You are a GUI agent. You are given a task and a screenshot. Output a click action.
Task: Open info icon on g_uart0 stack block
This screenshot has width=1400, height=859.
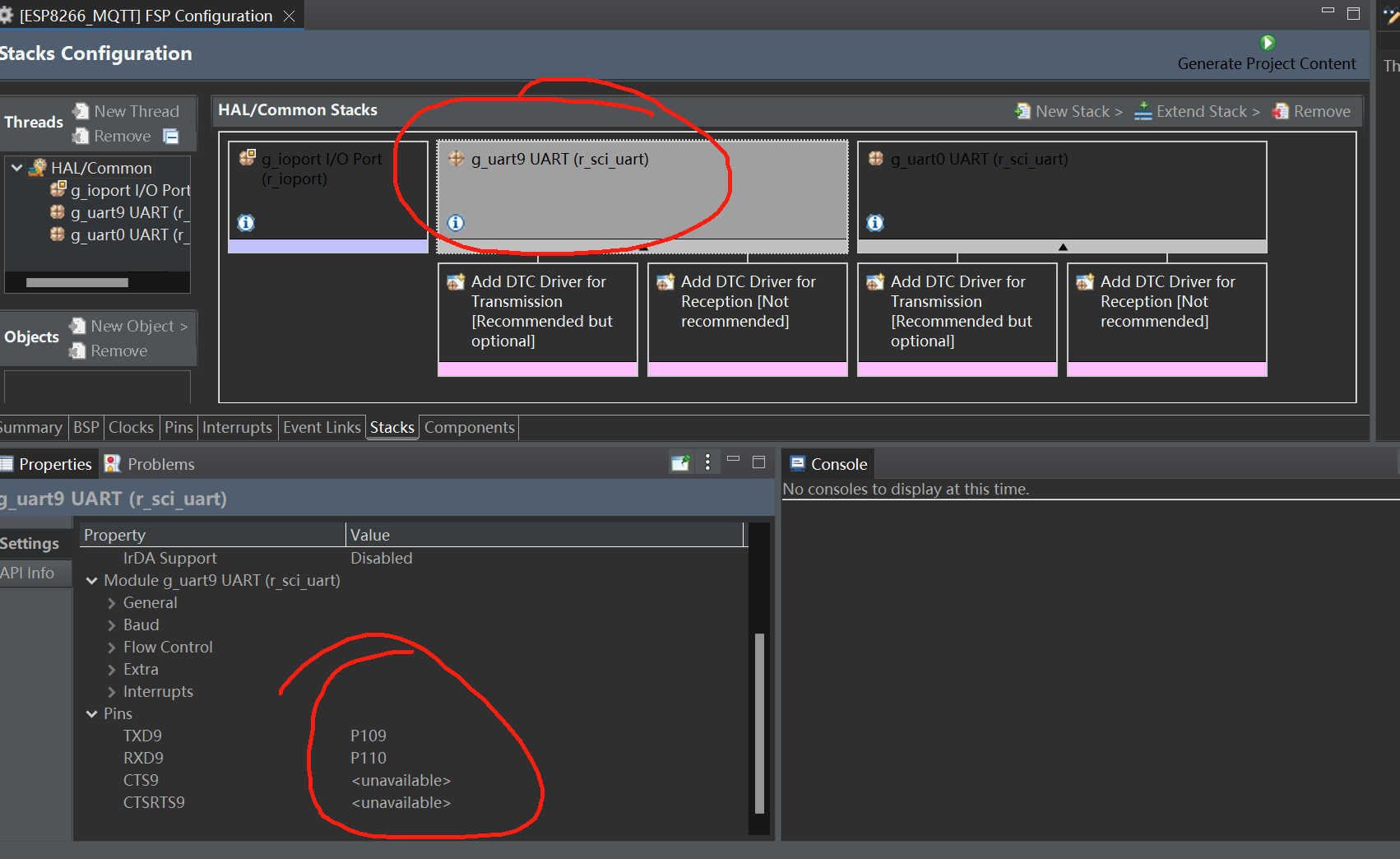tap(875, 222)
